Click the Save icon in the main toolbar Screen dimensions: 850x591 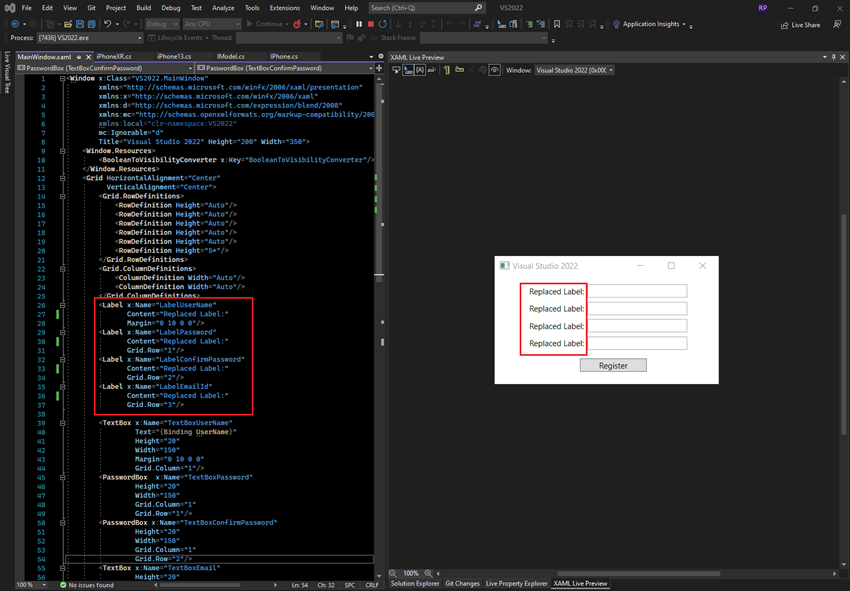click(80, 25)
